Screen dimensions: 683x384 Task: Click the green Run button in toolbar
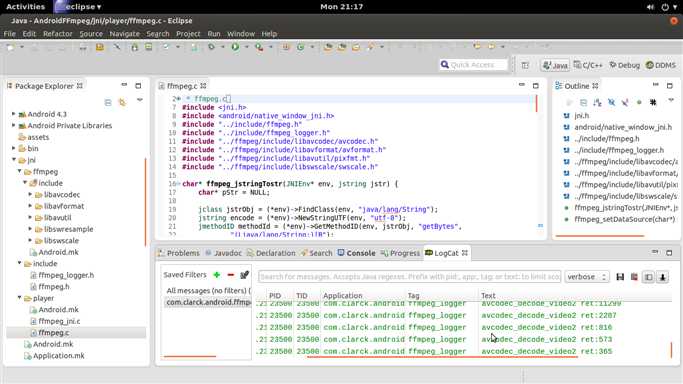coord(235,47)
